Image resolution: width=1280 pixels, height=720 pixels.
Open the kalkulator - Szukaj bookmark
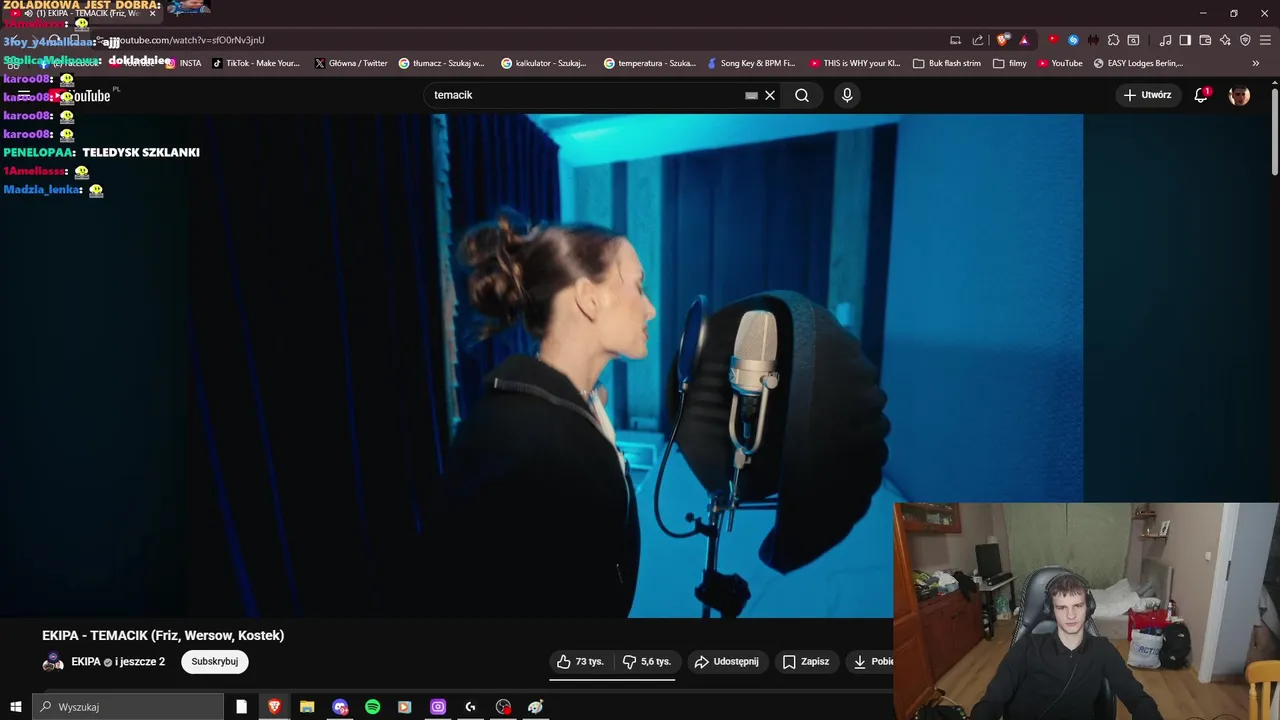coord(544,63)
